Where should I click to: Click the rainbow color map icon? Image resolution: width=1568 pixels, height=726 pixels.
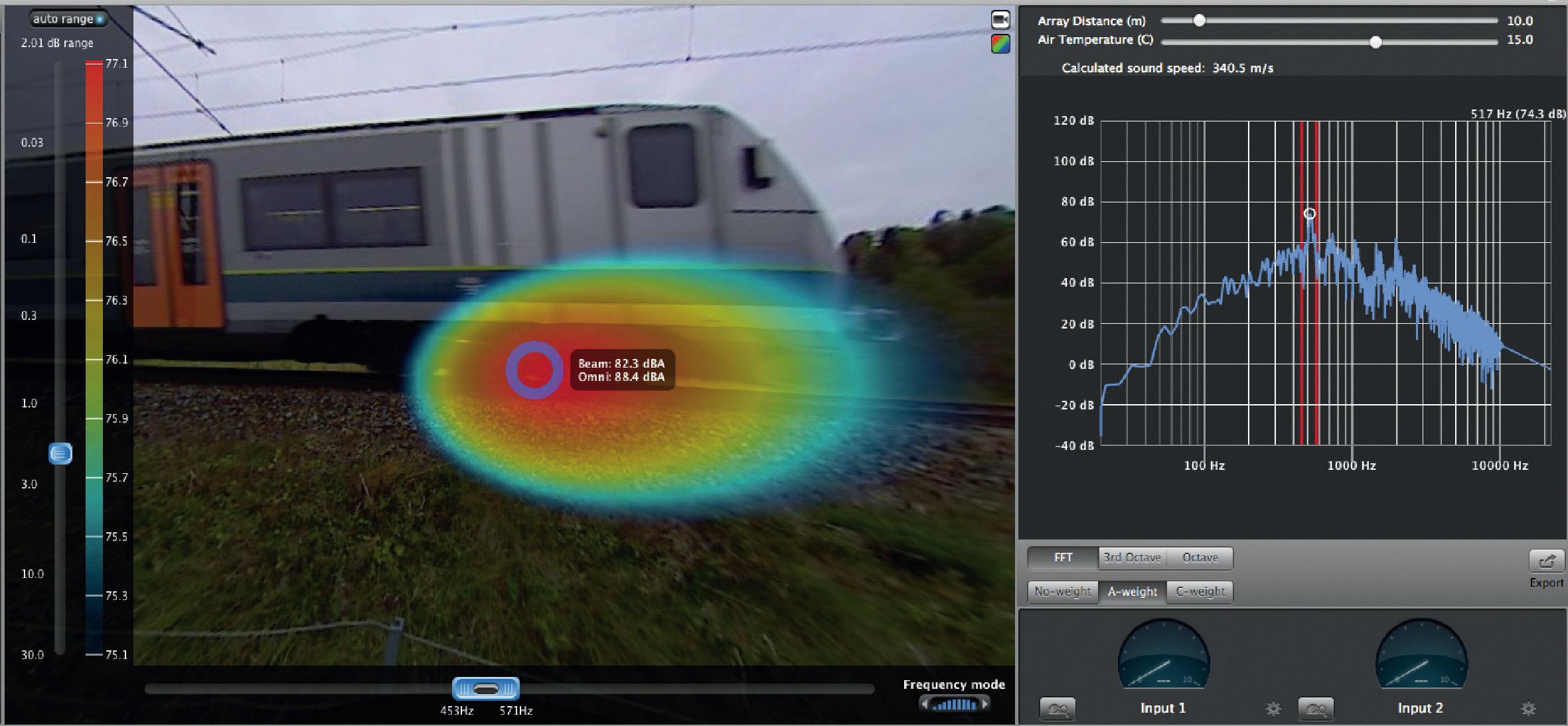(x=1000, y=44)
